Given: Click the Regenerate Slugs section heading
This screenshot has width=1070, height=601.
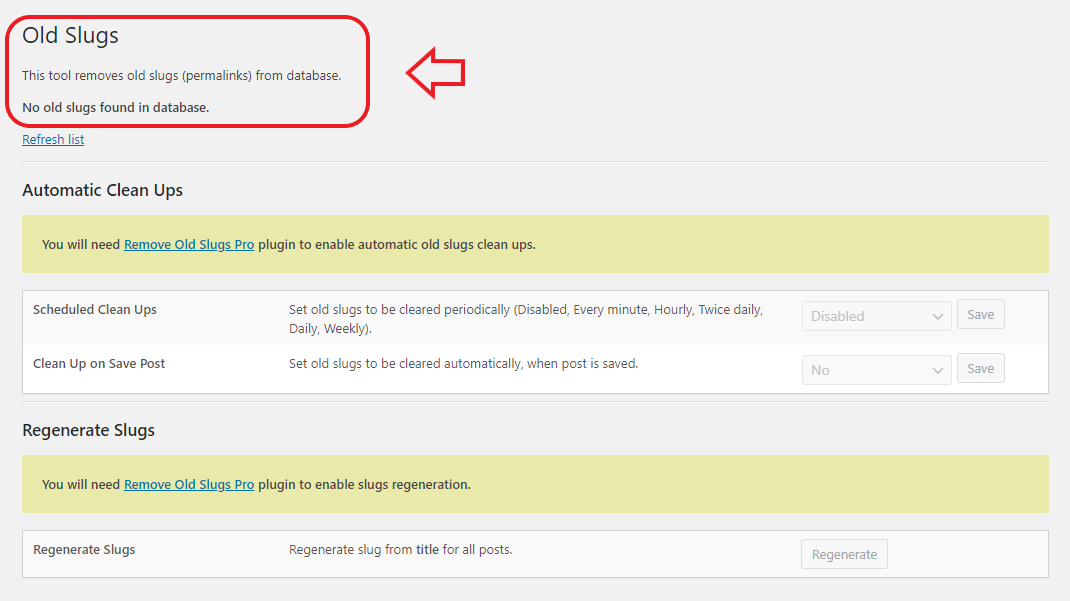Looking at the screenshot, I should [x=88, y=430].
